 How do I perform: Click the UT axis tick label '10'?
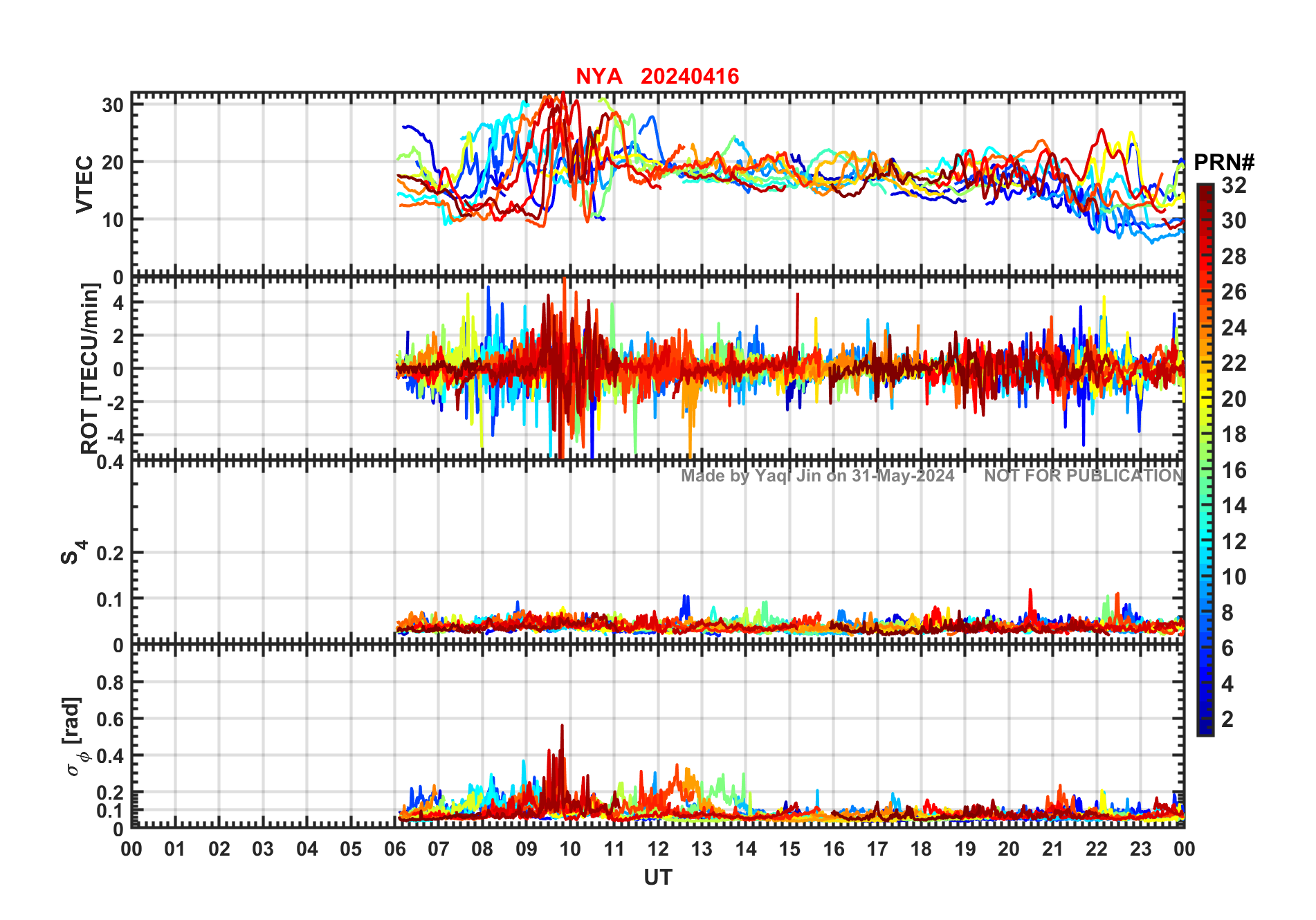click(x=570, y=849)
